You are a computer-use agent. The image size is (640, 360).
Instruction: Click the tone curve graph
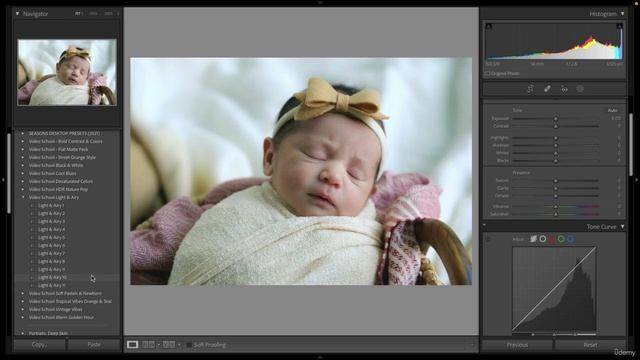pos(554,289)
